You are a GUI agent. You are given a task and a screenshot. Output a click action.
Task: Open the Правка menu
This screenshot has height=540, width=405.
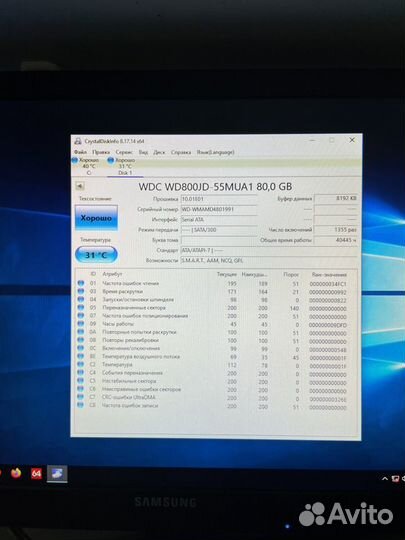(x=101, y=152)
